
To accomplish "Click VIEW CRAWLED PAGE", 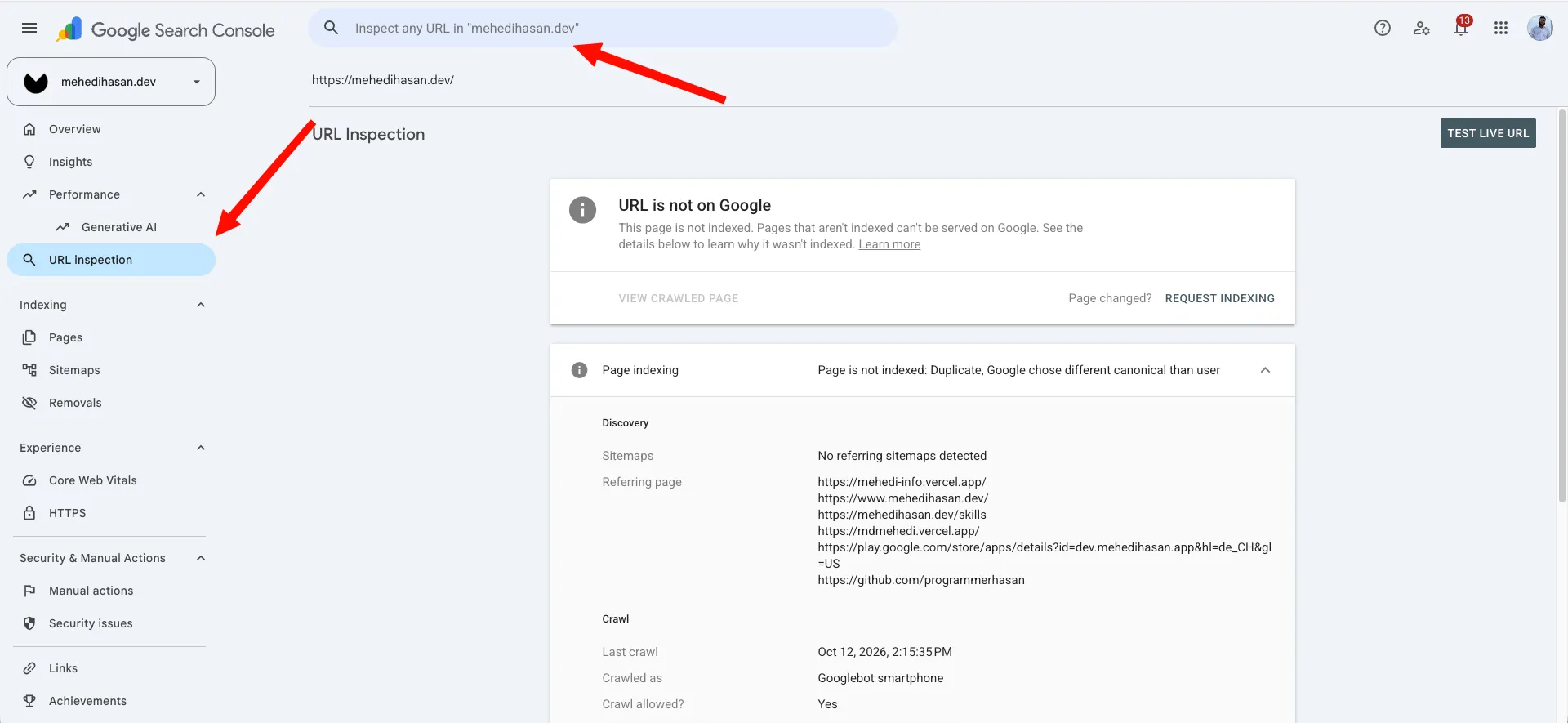I will point(678,298).
